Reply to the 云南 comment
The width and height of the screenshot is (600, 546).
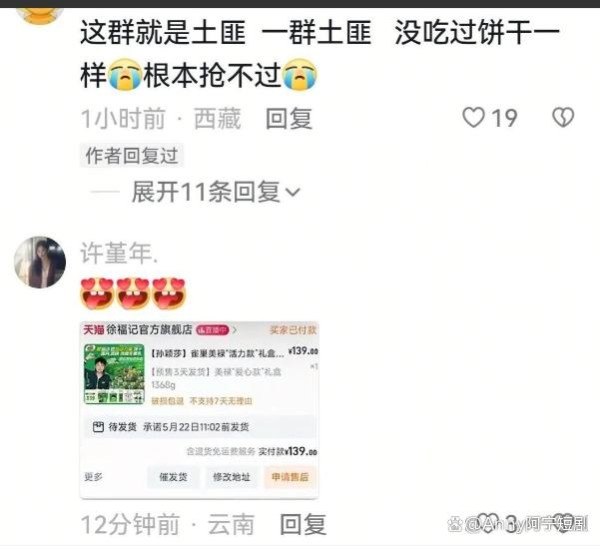(x=303, y=524)
